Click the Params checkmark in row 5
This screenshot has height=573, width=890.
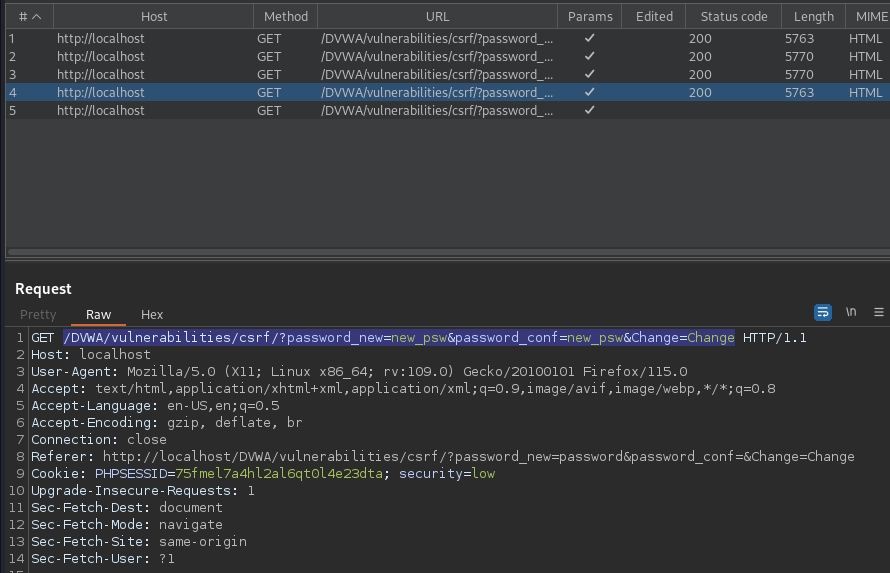click(589, 111)
